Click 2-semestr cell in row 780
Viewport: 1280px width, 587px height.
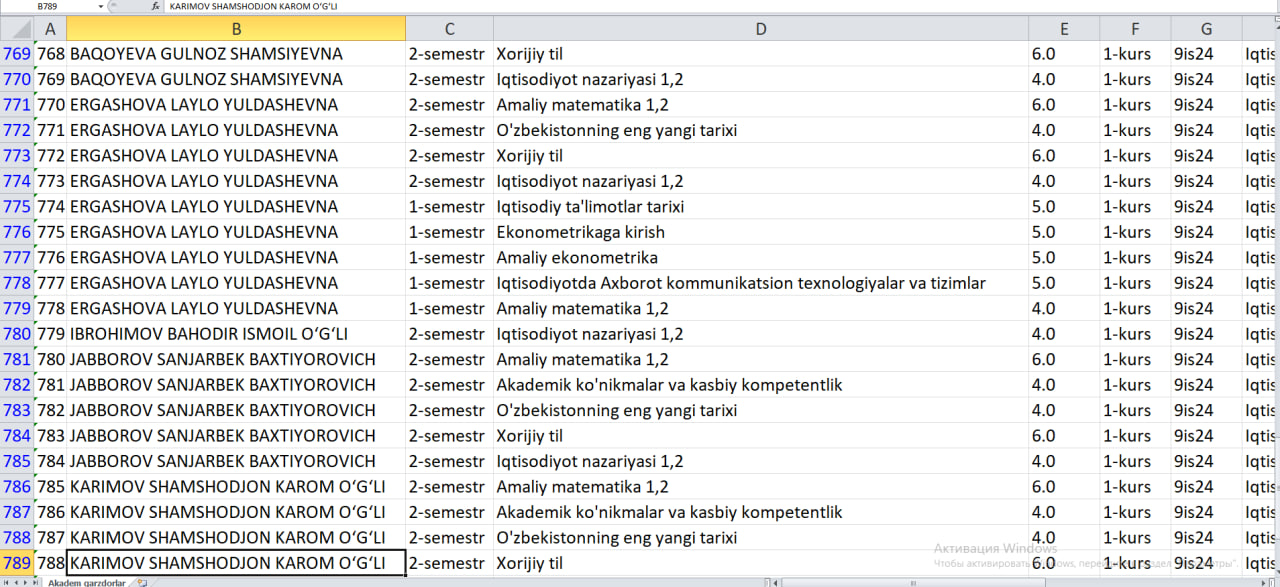[447, 334]
